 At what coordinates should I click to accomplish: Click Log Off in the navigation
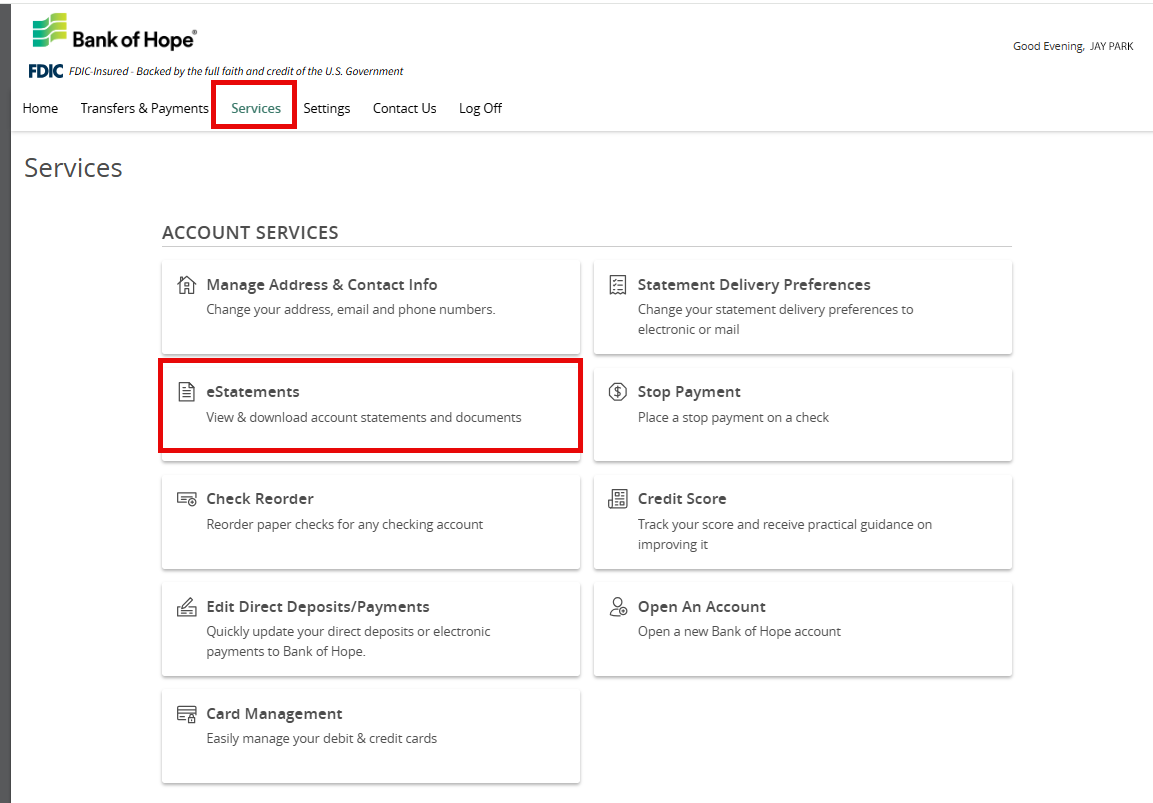pos(480,108)
